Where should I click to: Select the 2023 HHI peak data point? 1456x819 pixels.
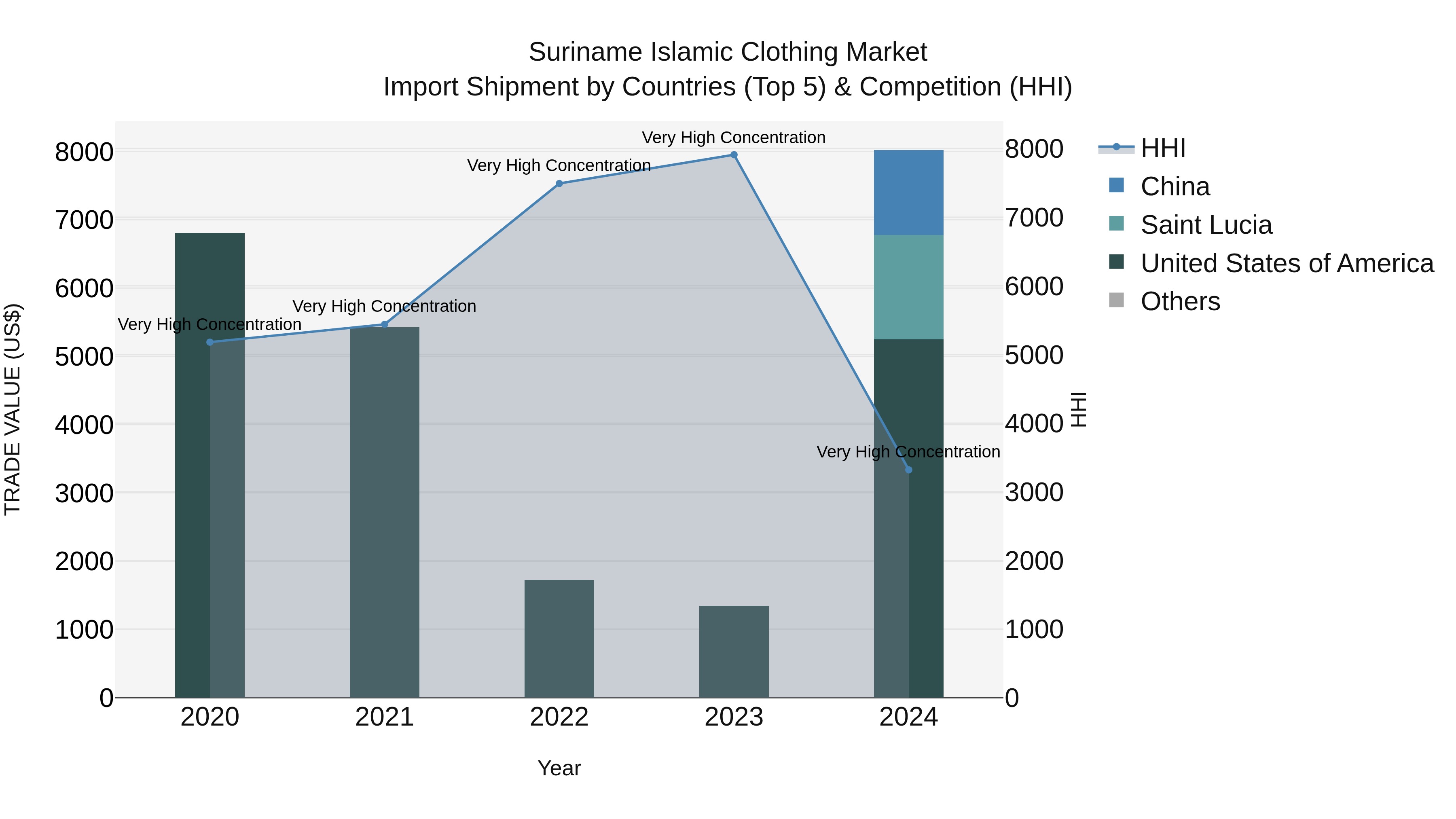[x=734, y=155]
